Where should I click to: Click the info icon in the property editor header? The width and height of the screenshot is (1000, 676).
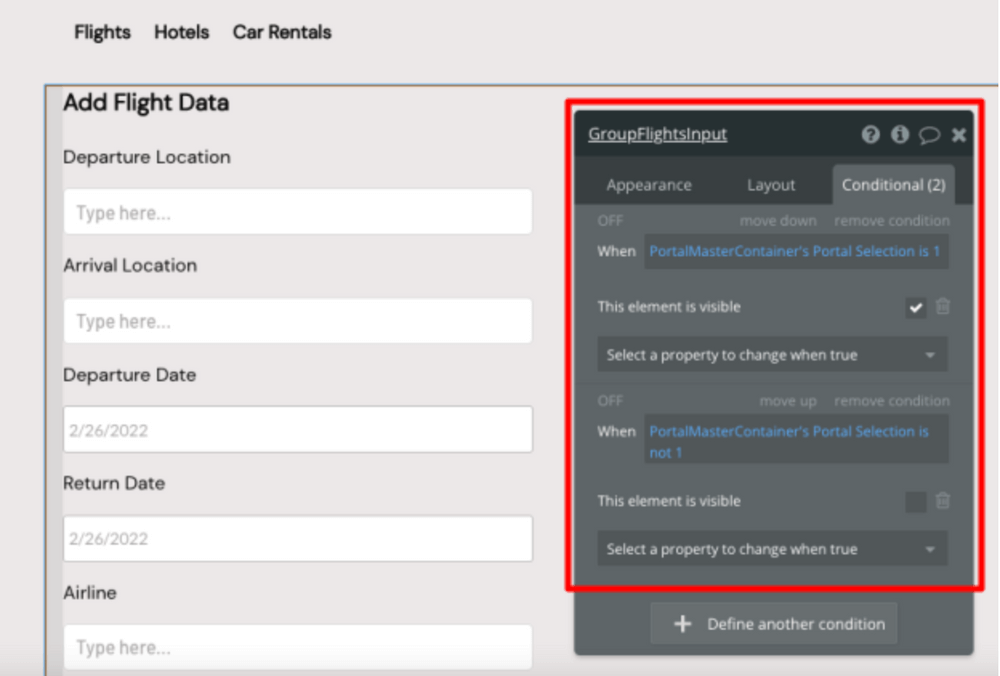[x=900, y=134]
